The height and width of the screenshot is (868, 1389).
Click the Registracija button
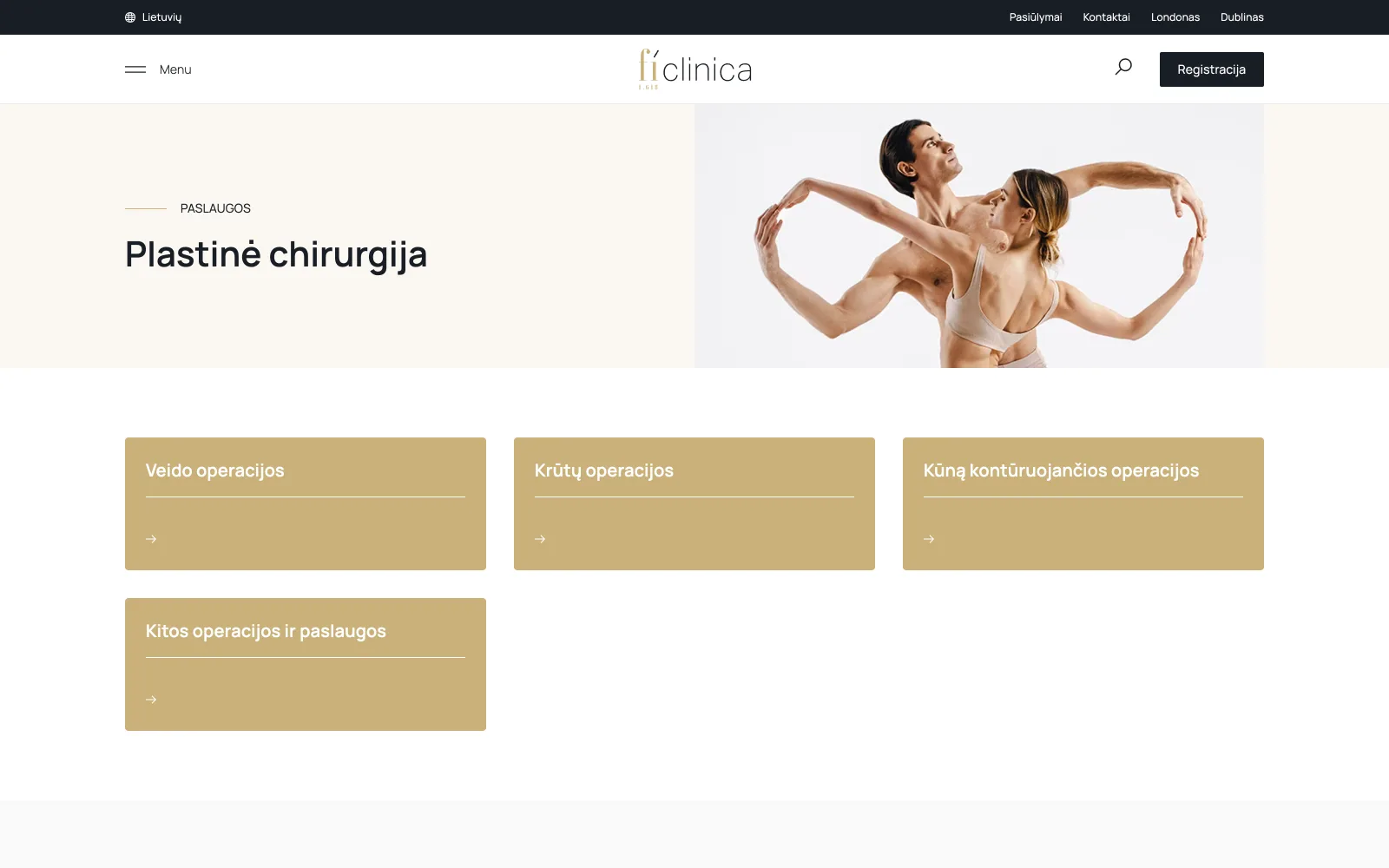point(1212,69)
